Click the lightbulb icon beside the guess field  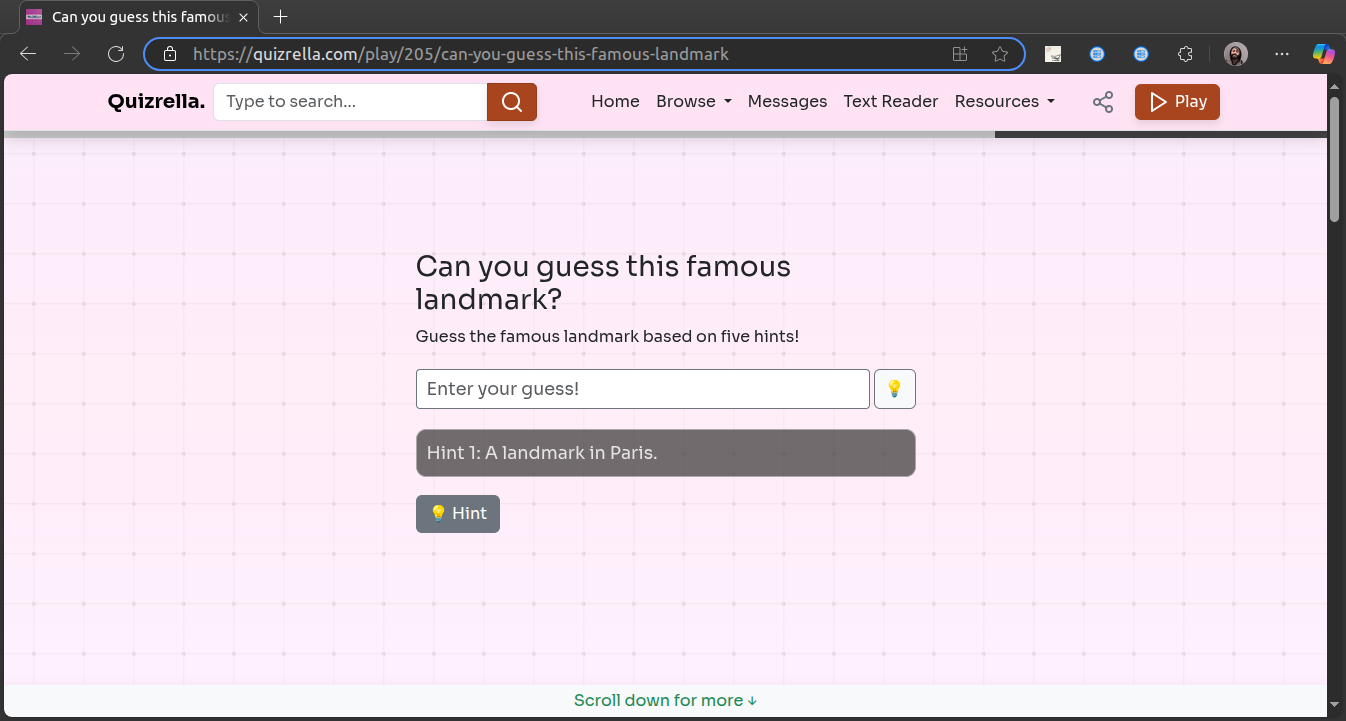[x=894, y=388]
